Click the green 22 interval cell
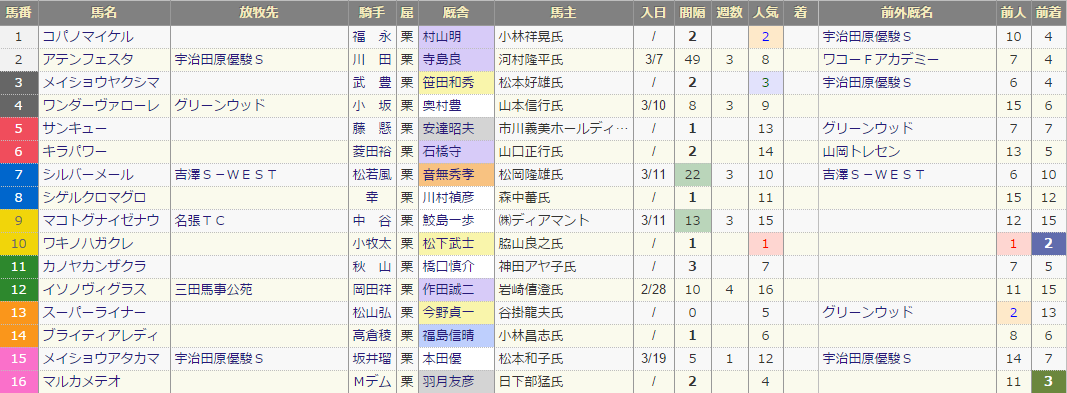Screen dimensions: 1067x393 pos(693,175)
